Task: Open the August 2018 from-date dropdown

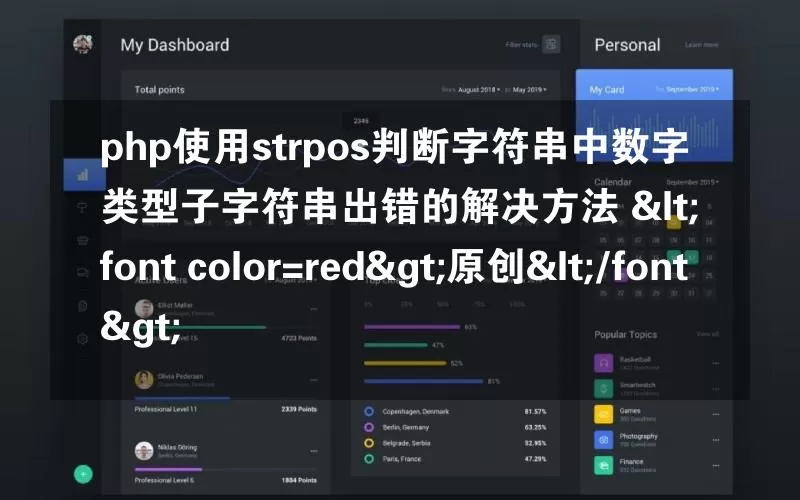Action: point(479,90)
